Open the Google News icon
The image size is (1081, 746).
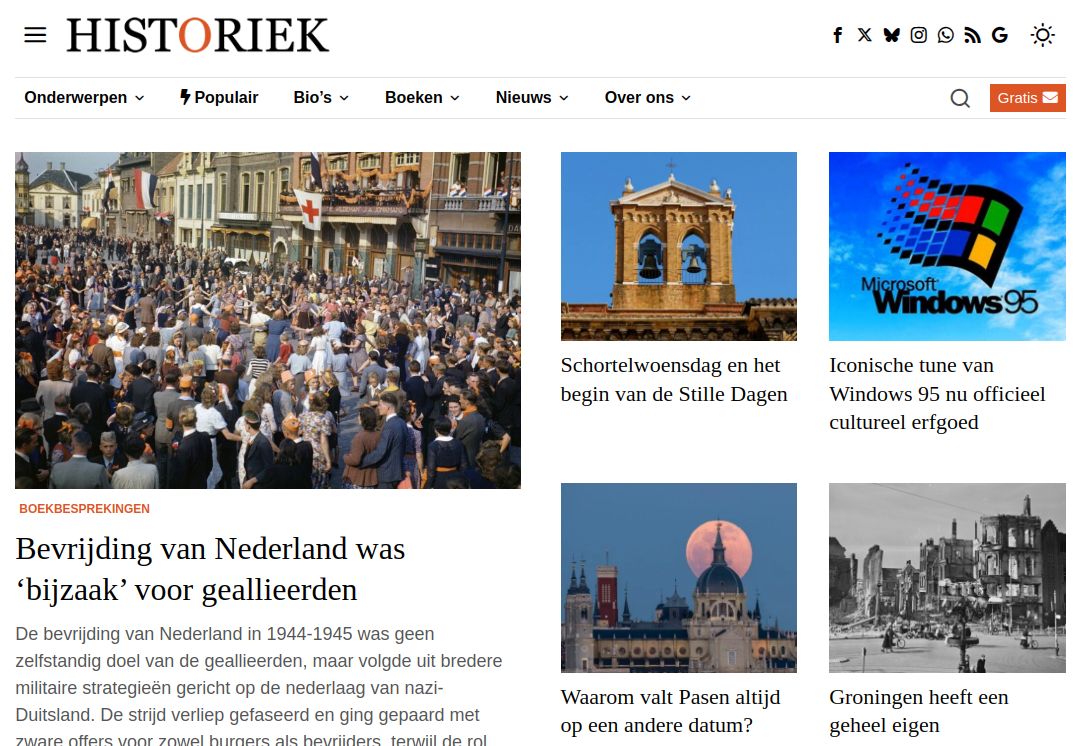click(x=1000, y=35)
